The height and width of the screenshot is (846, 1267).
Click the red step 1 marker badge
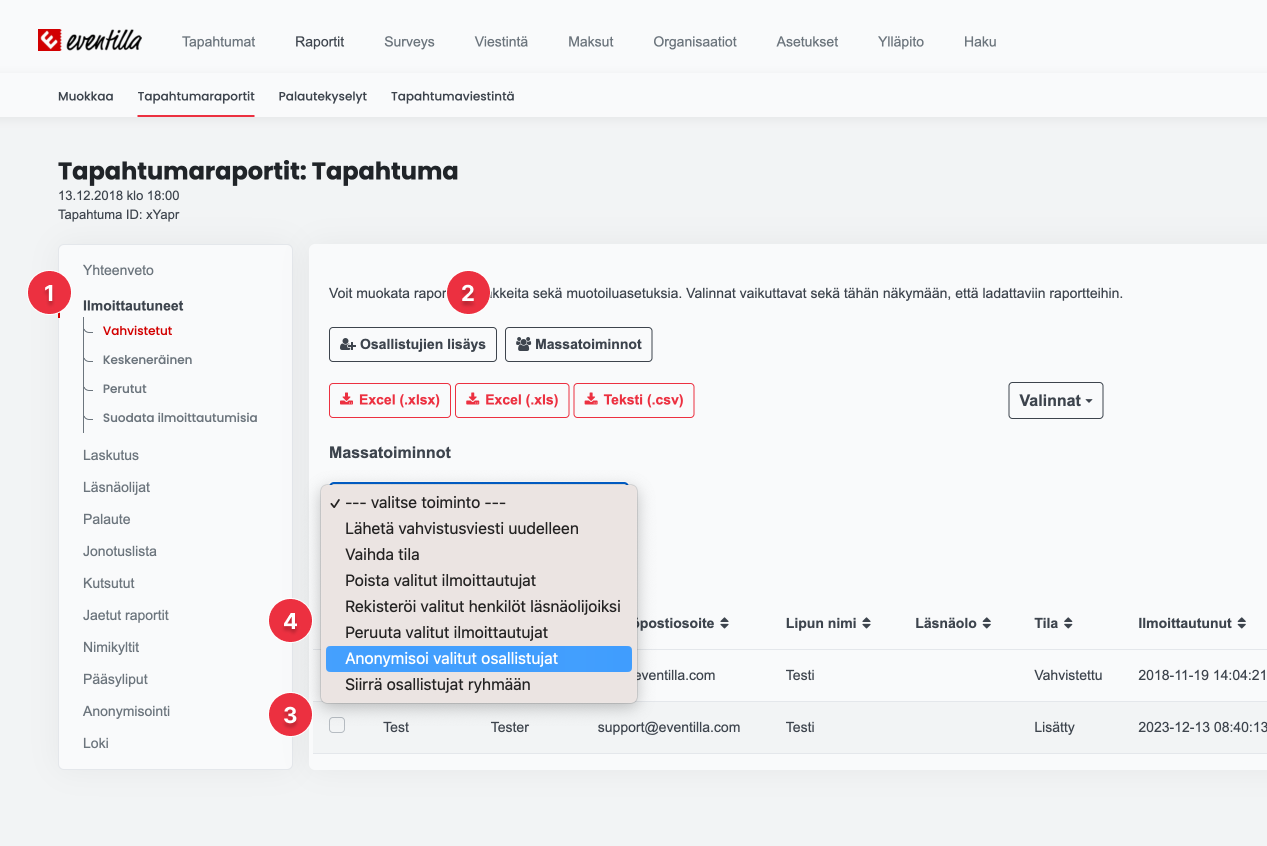pos(49,294)
